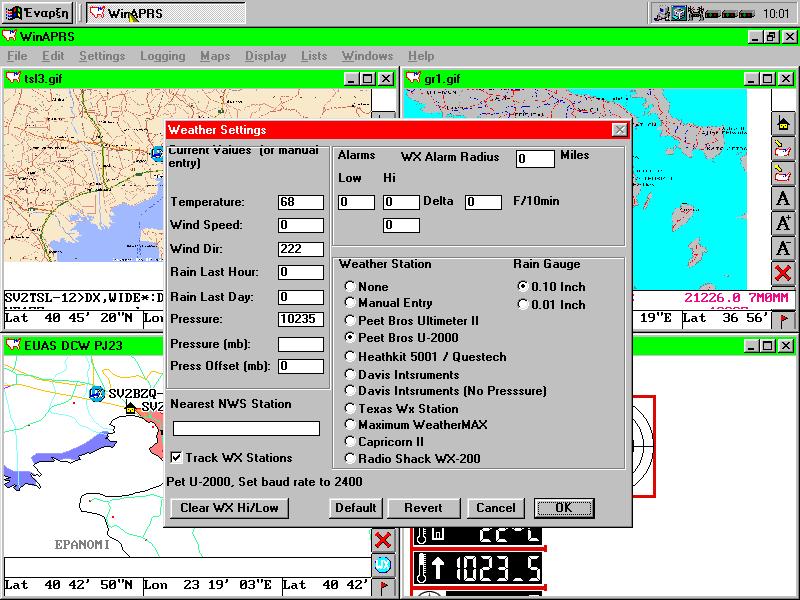Click the map-pointer icon directly above the plain A icon
800x600 pixels.
point(783,173)
